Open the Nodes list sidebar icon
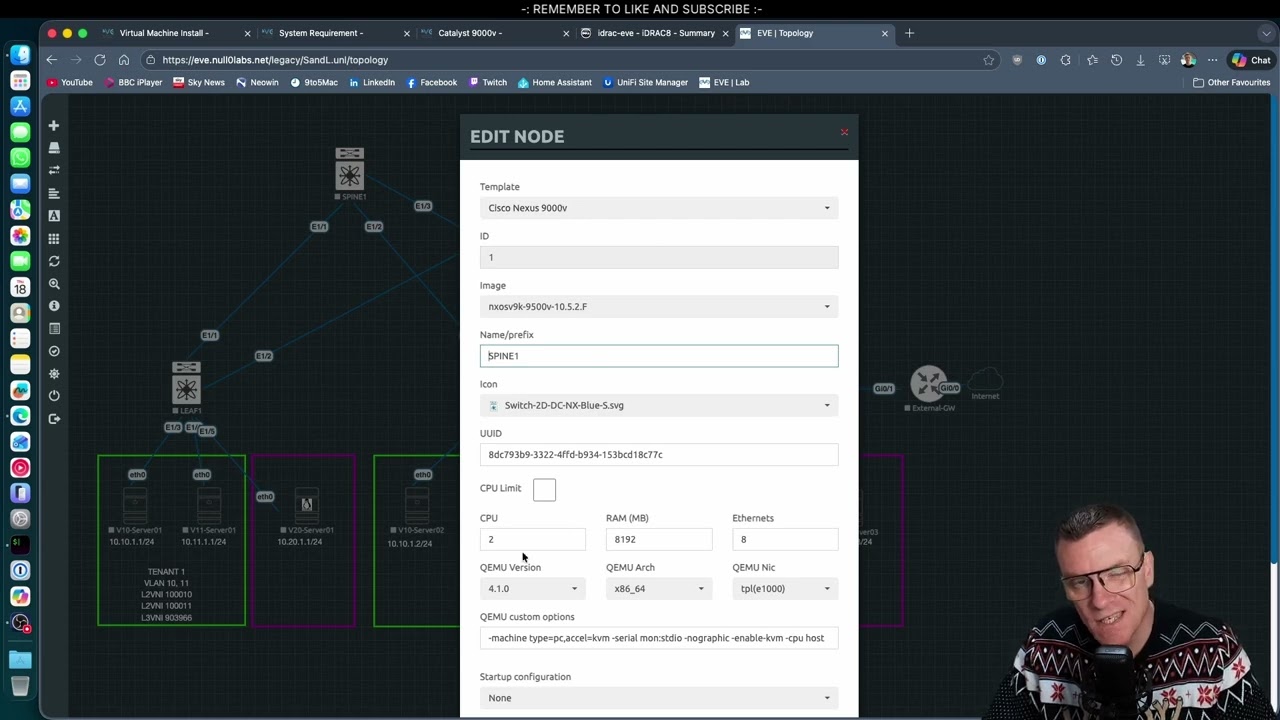 54,148
